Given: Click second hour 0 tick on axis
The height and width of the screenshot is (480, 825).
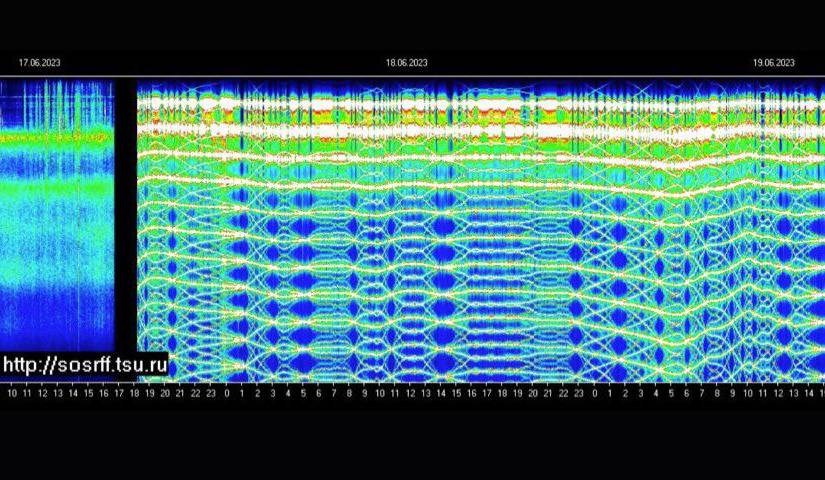Looking at the screenshot, I should [595, 395].
